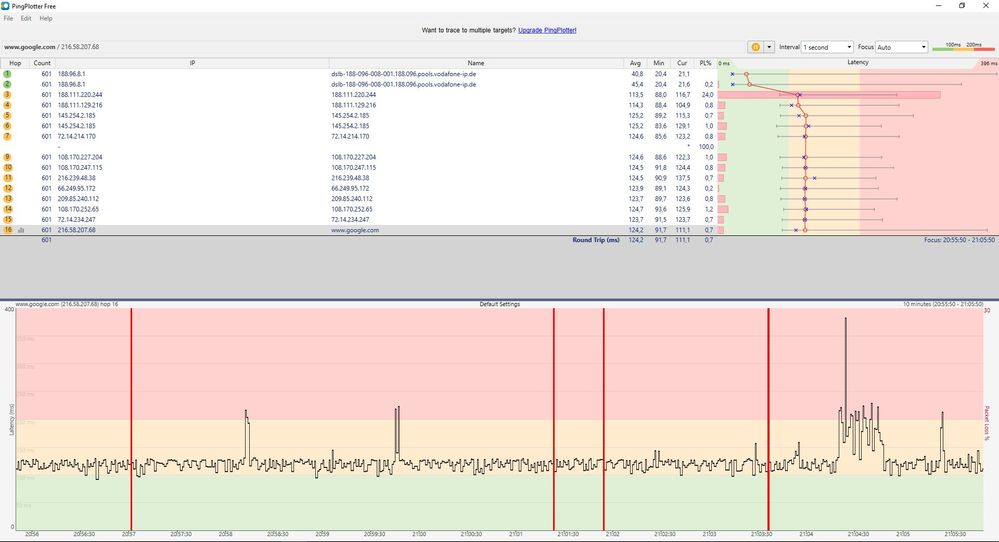The height and width of the screenshot is (542, 999).
Task: Click the IP column header
Action: (x=192, y=63)
